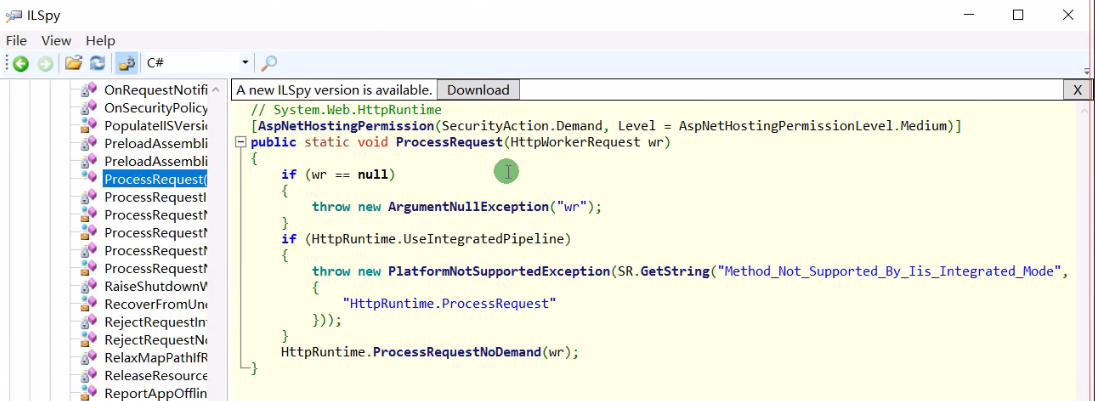Open search with magnifier icon

[269, 64]
